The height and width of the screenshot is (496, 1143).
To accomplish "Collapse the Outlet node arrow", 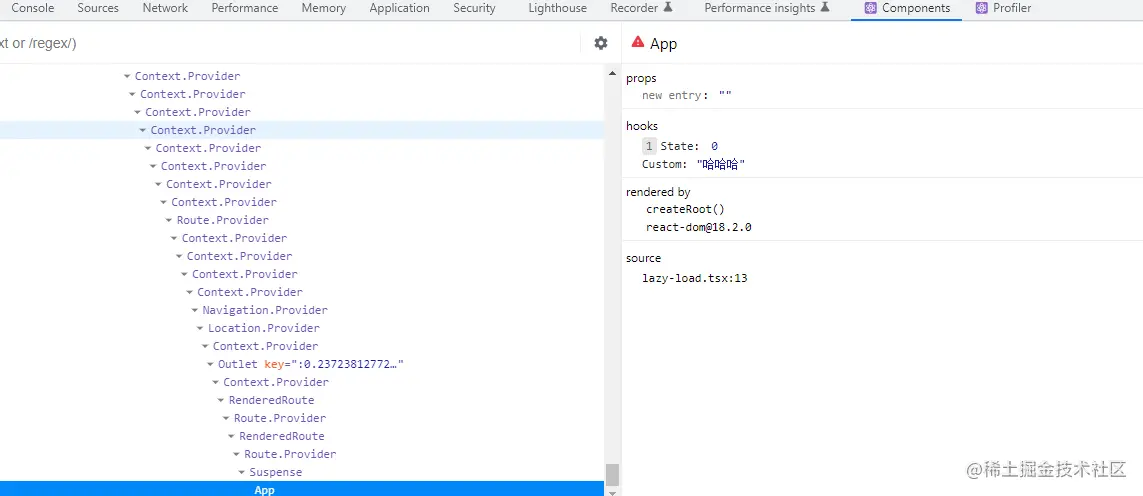I will point(210,365).
